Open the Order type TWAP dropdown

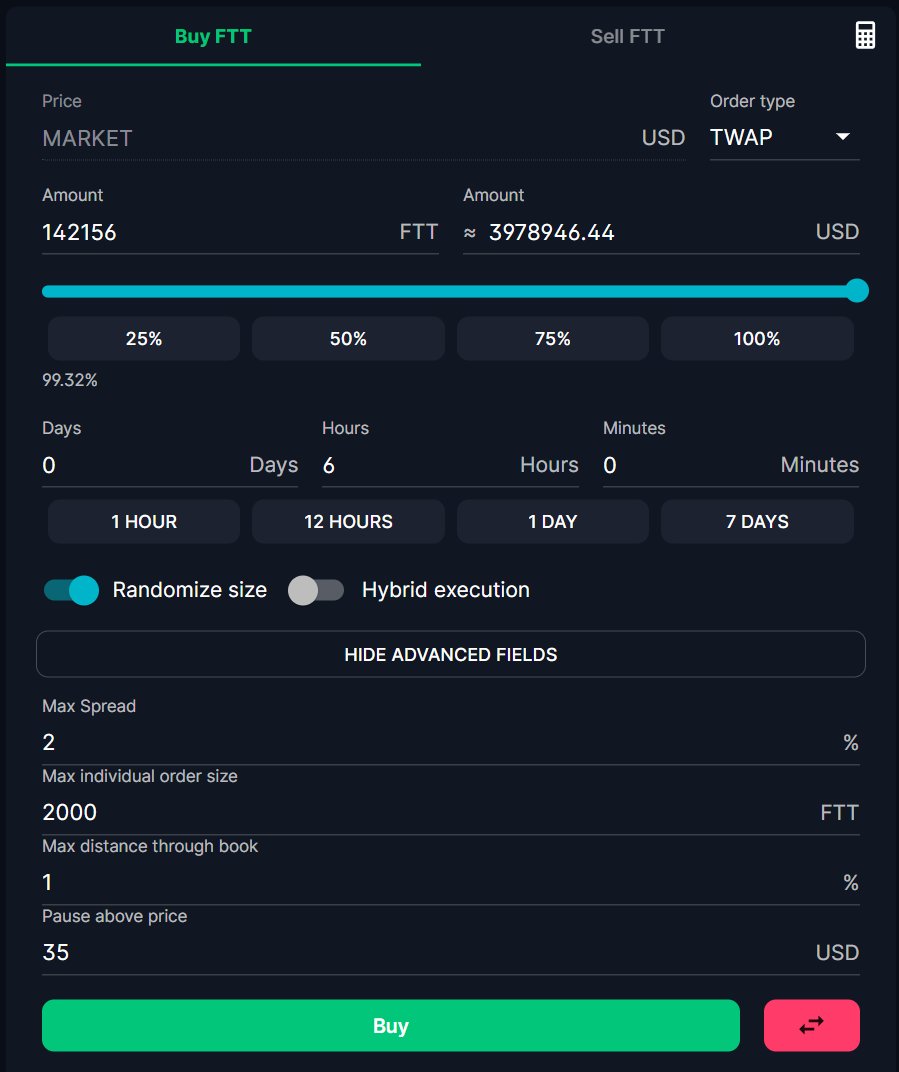(x=784, y=137)
